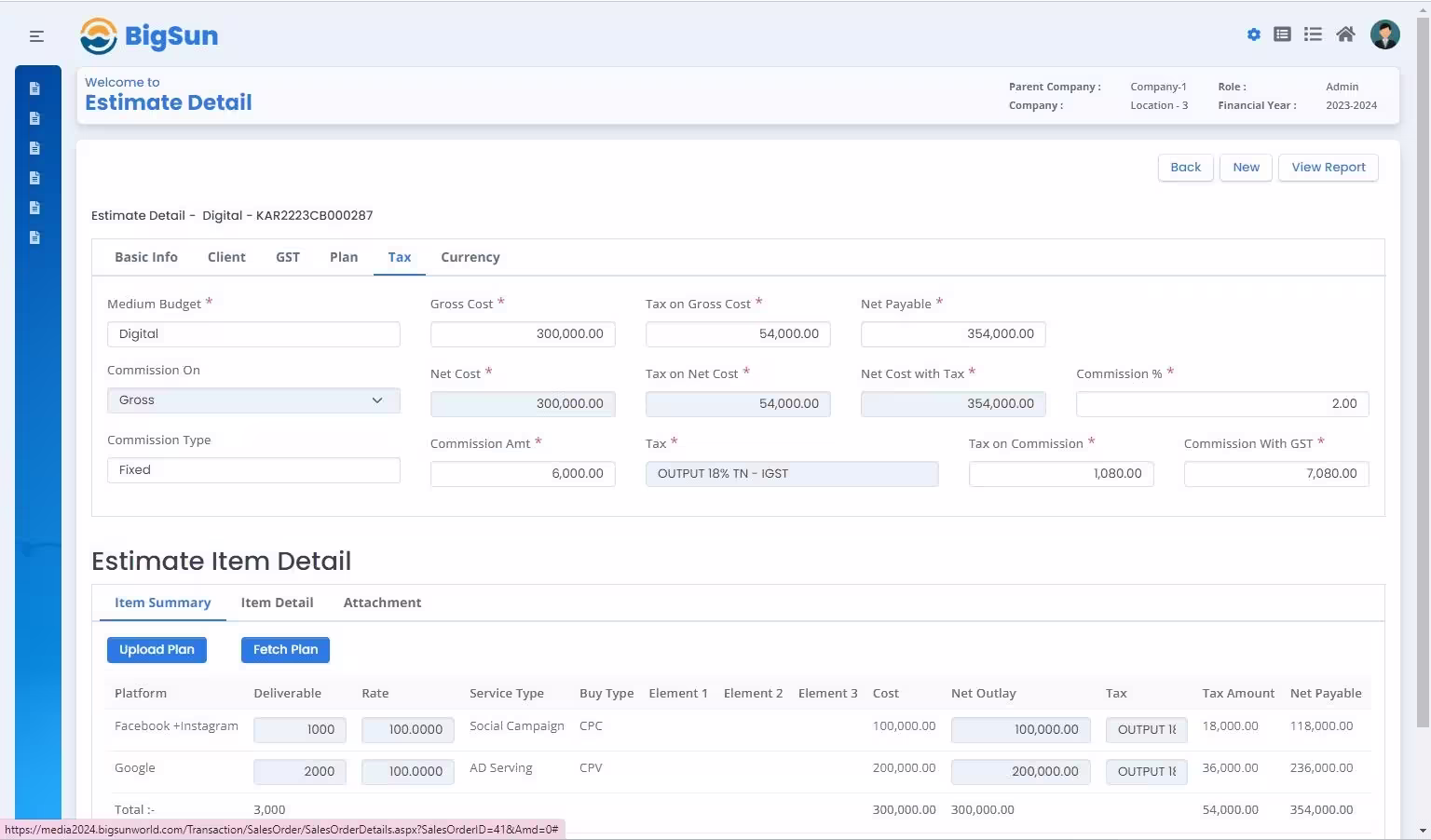Click the Tax on Gross Cost field

pos(738,334)
